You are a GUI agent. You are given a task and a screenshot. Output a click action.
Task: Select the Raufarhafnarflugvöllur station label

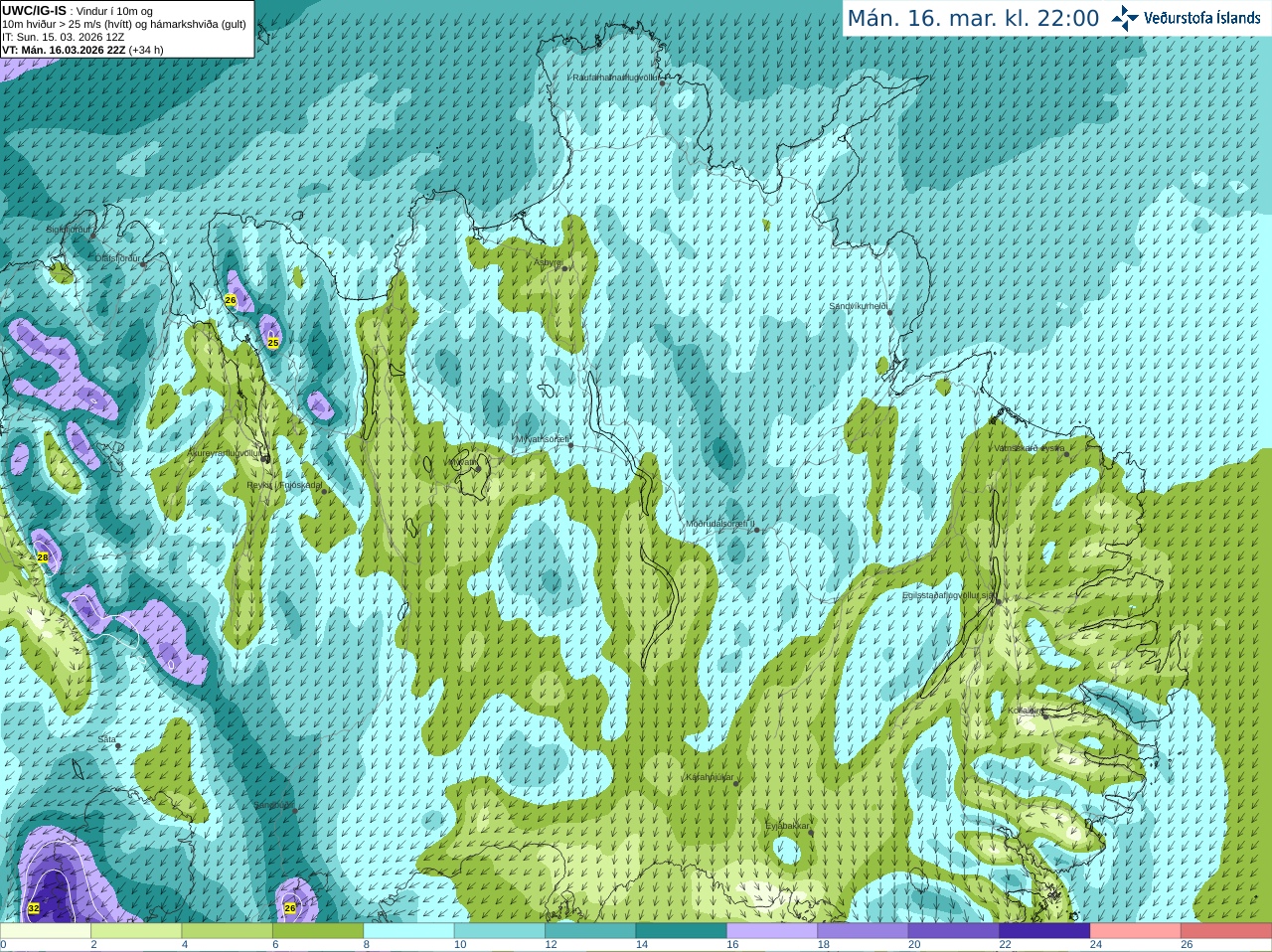pos(616,77)
